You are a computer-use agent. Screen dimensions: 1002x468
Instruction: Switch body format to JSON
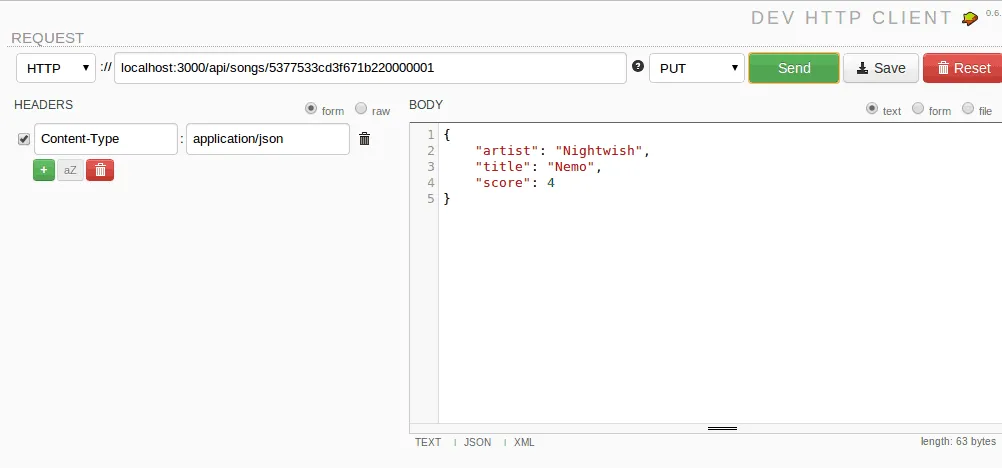click(x=477, y=442)
